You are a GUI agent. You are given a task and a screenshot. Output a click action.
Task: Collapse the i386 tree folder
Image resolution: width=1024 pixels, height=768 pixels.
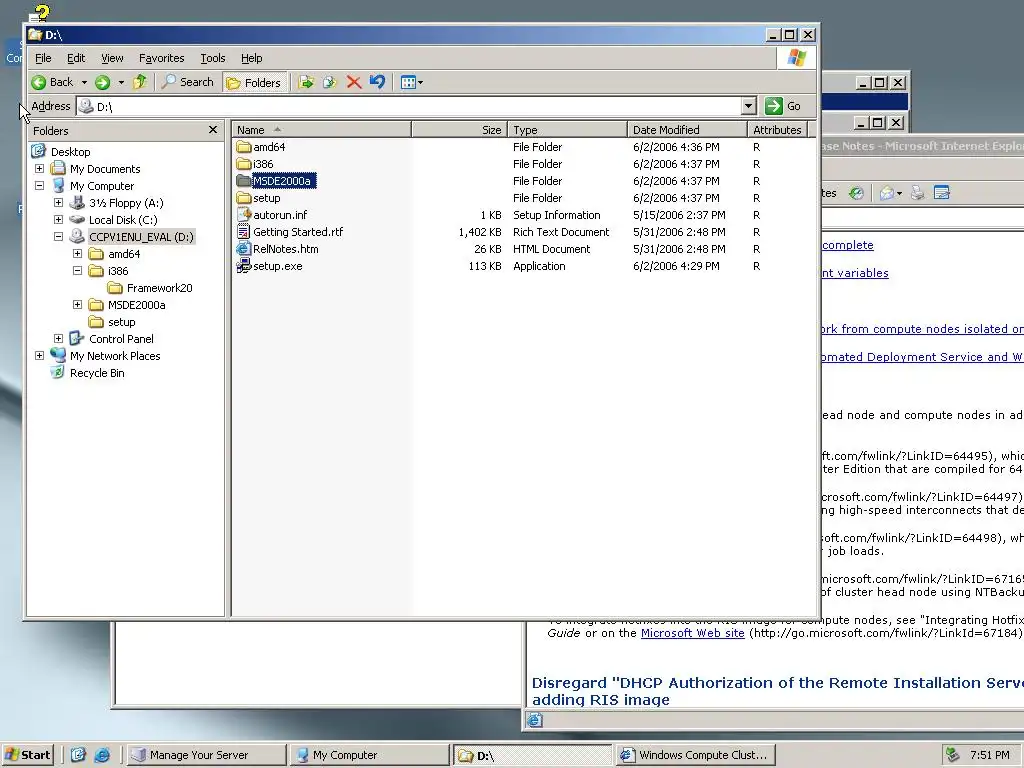(x=77, y=270)
